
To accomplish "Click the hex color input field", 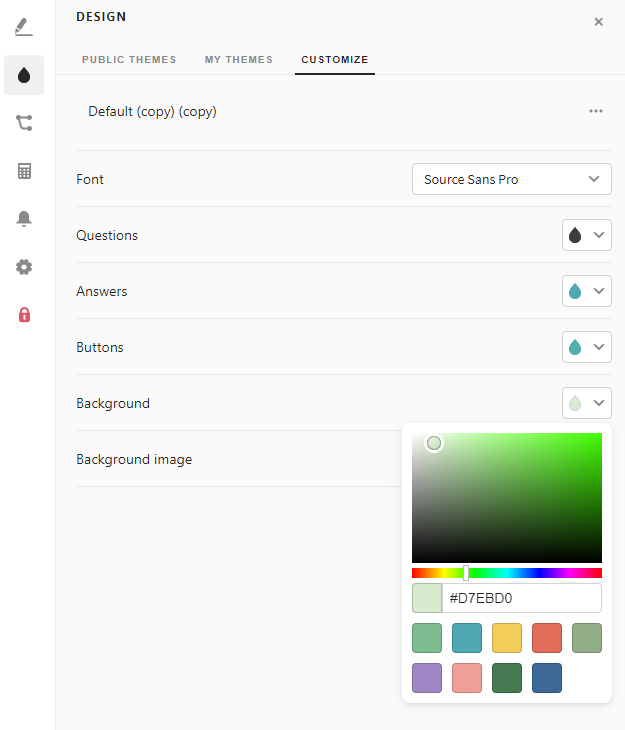I will 520,598.
